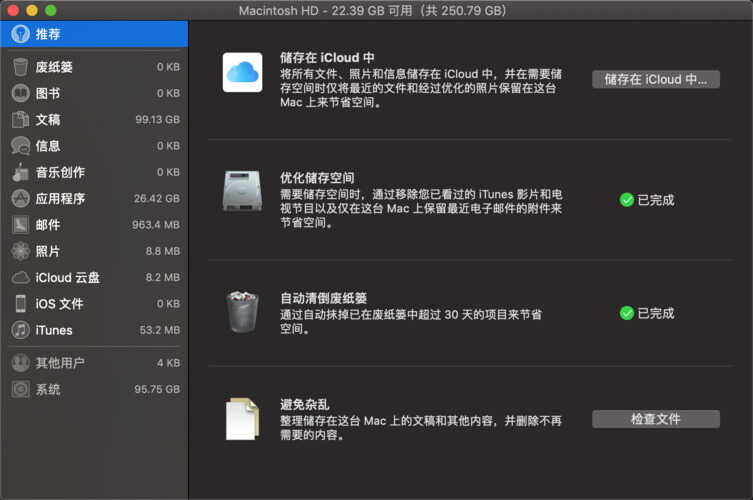Click the 避免杂乱 heading
The height and width of the screenshot is (500, 753).
click(304, 404)
